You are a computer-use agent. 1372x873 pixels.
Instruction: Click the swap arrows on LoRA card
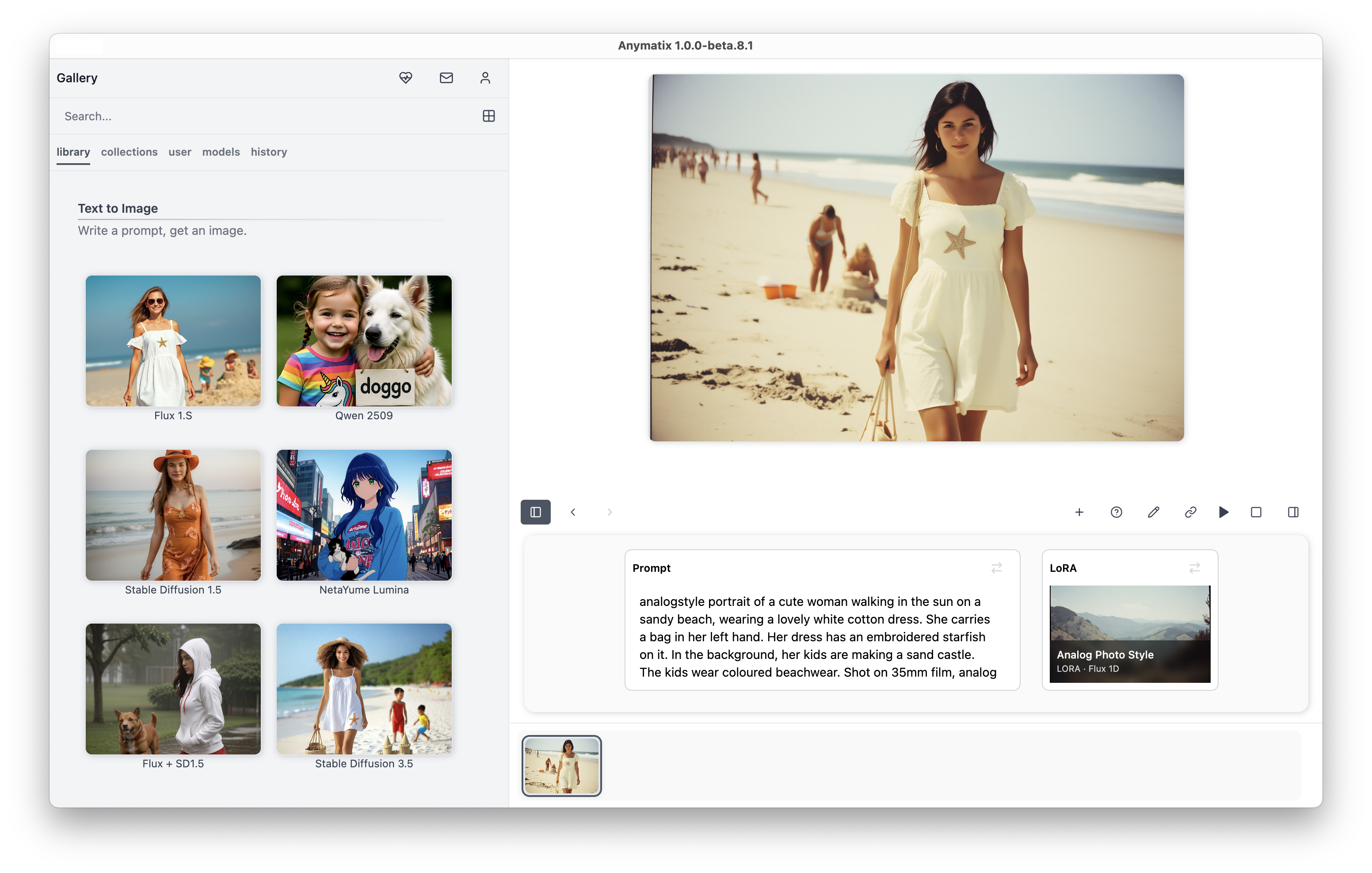coord(1194,568)
